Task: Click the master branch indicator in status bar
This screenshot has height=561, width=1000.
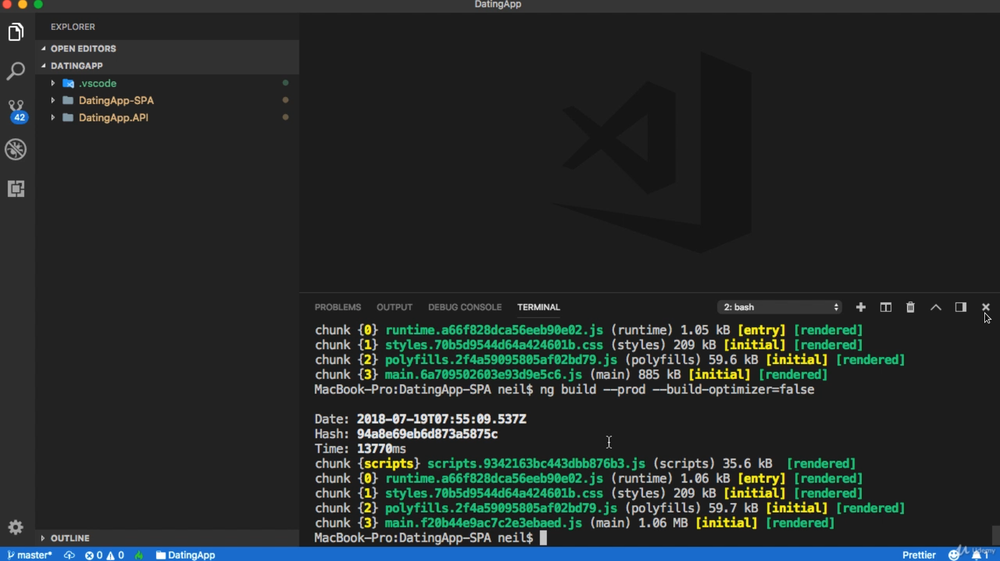Action: (29, 555)
